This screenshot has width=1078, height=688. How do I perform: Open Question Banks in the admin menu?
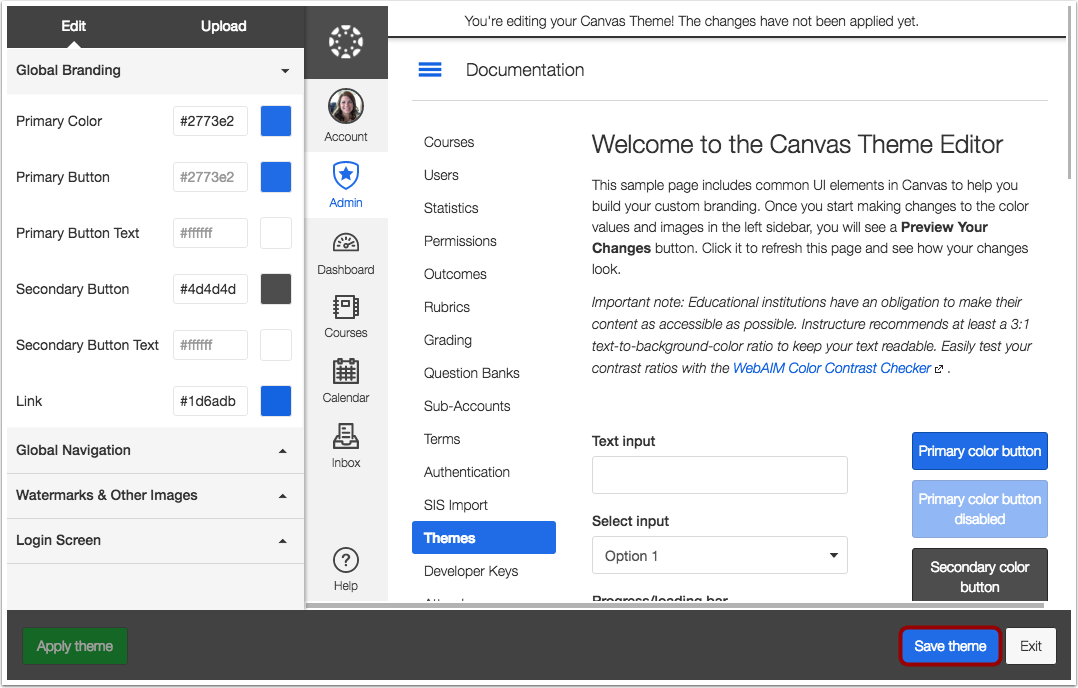(x=472, y=373)
